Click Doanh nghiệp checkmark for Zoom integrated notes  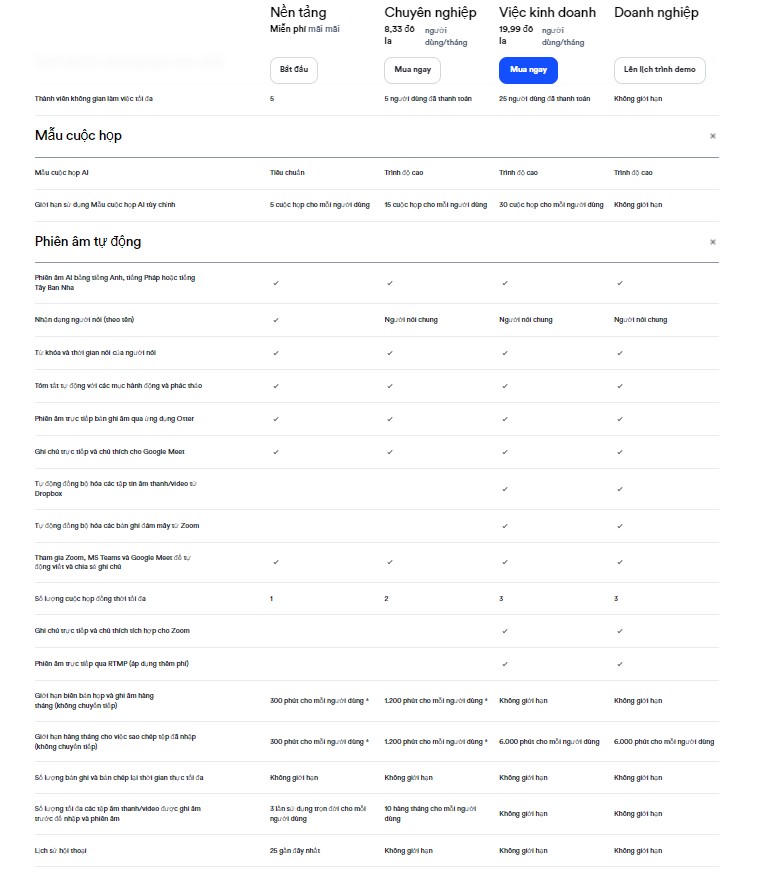coord(620,631)
